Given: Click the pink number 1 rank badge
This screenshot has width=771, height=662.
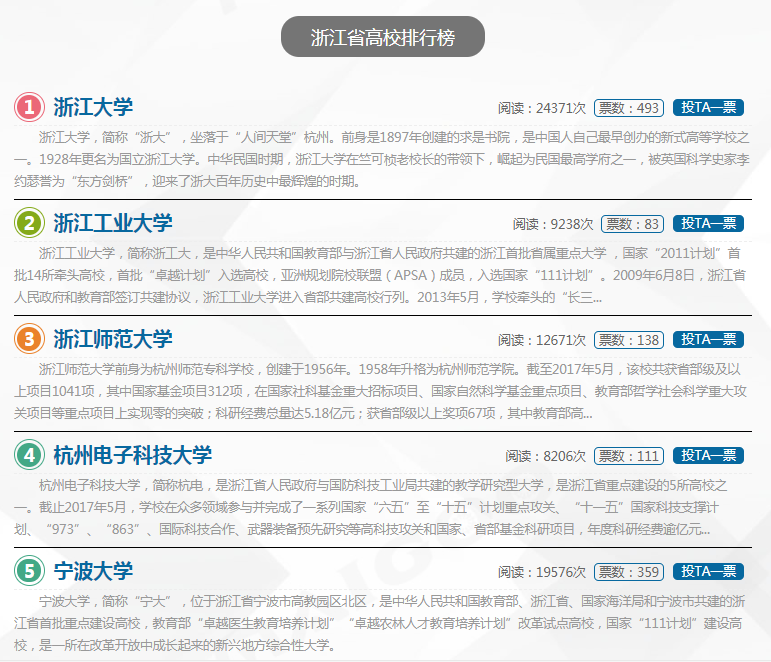Looking at the screenshot, I should (x=30, y=107).
